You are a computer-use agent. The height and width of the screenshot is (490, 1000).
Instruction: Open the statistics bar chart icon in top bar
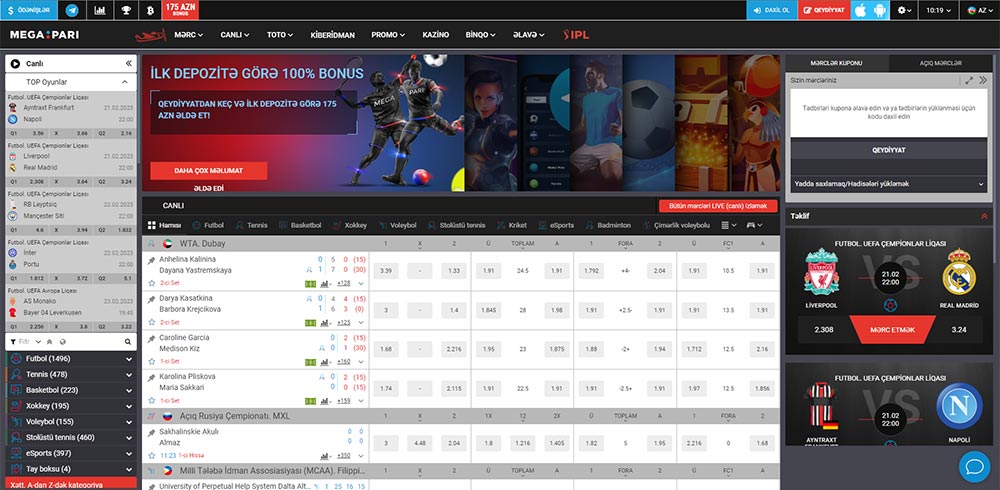click(100, 10)
